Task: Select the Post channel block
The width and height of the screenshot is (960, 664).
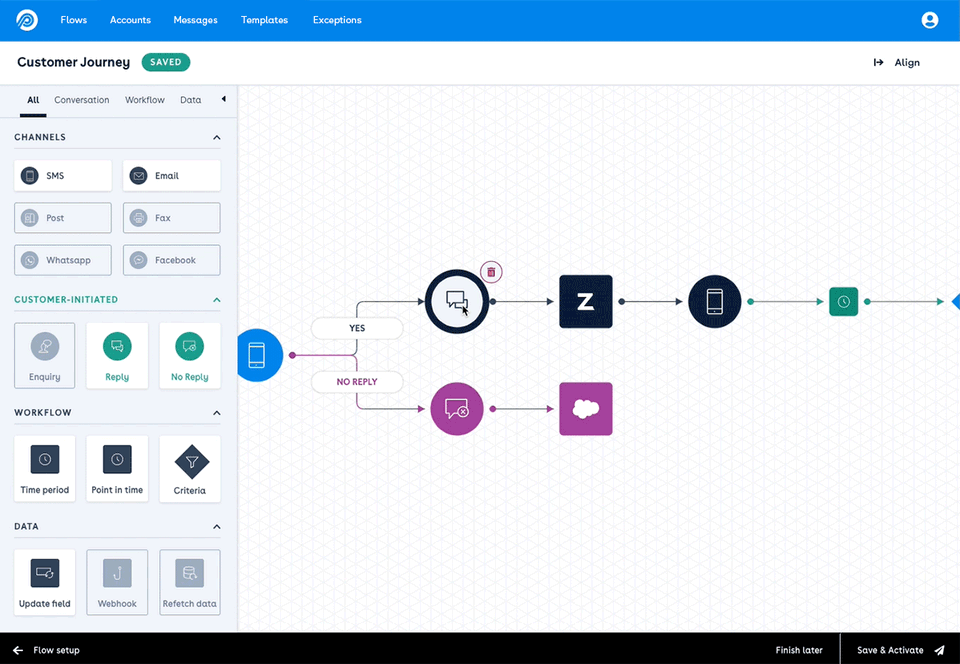Action: pyautogui.click(x=63, y=218)
